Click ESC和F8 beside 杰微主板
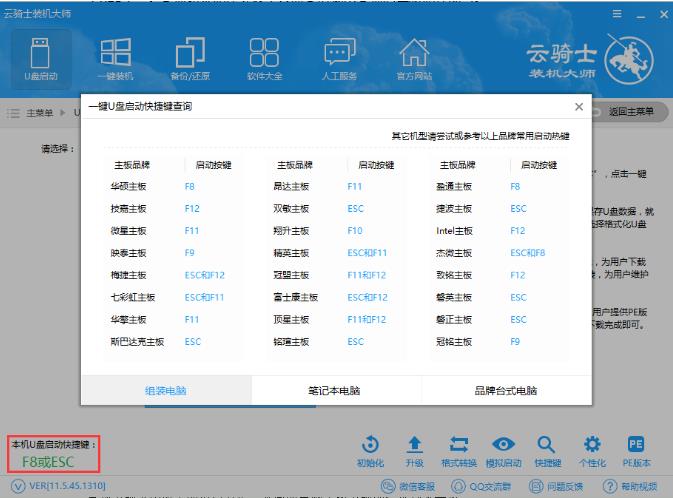673x498 pixels. point(527,253)
